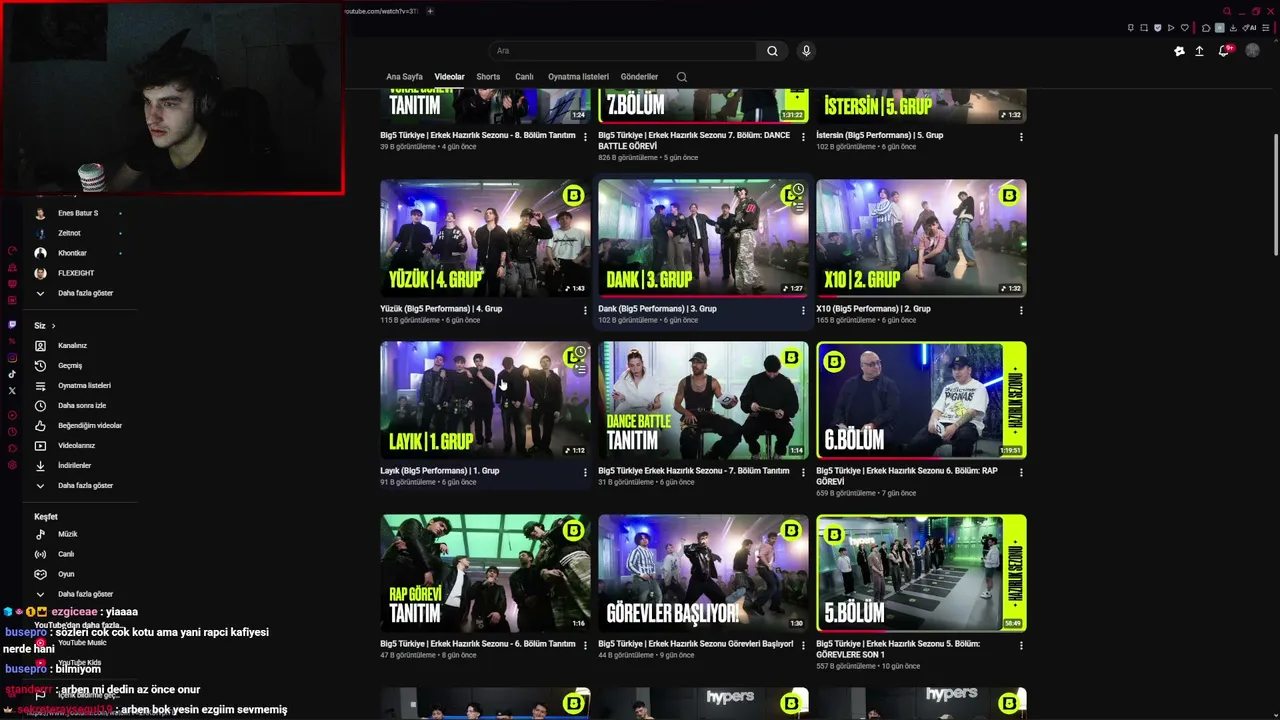
Task: Open the sparkle icon left of upload
Action: [x=1179, y=51]
